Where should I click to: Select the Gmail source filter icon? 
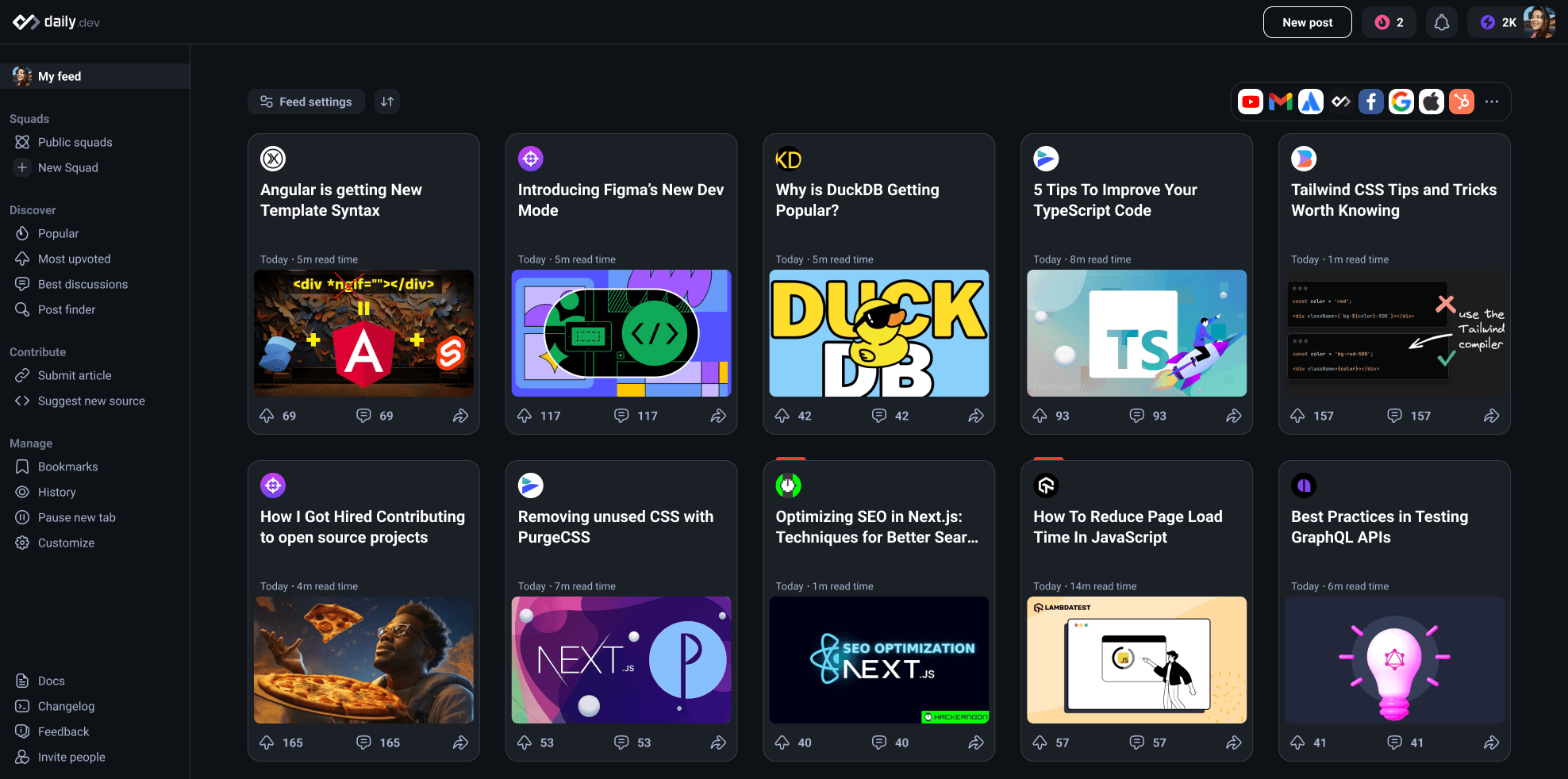pos(1280,102)
